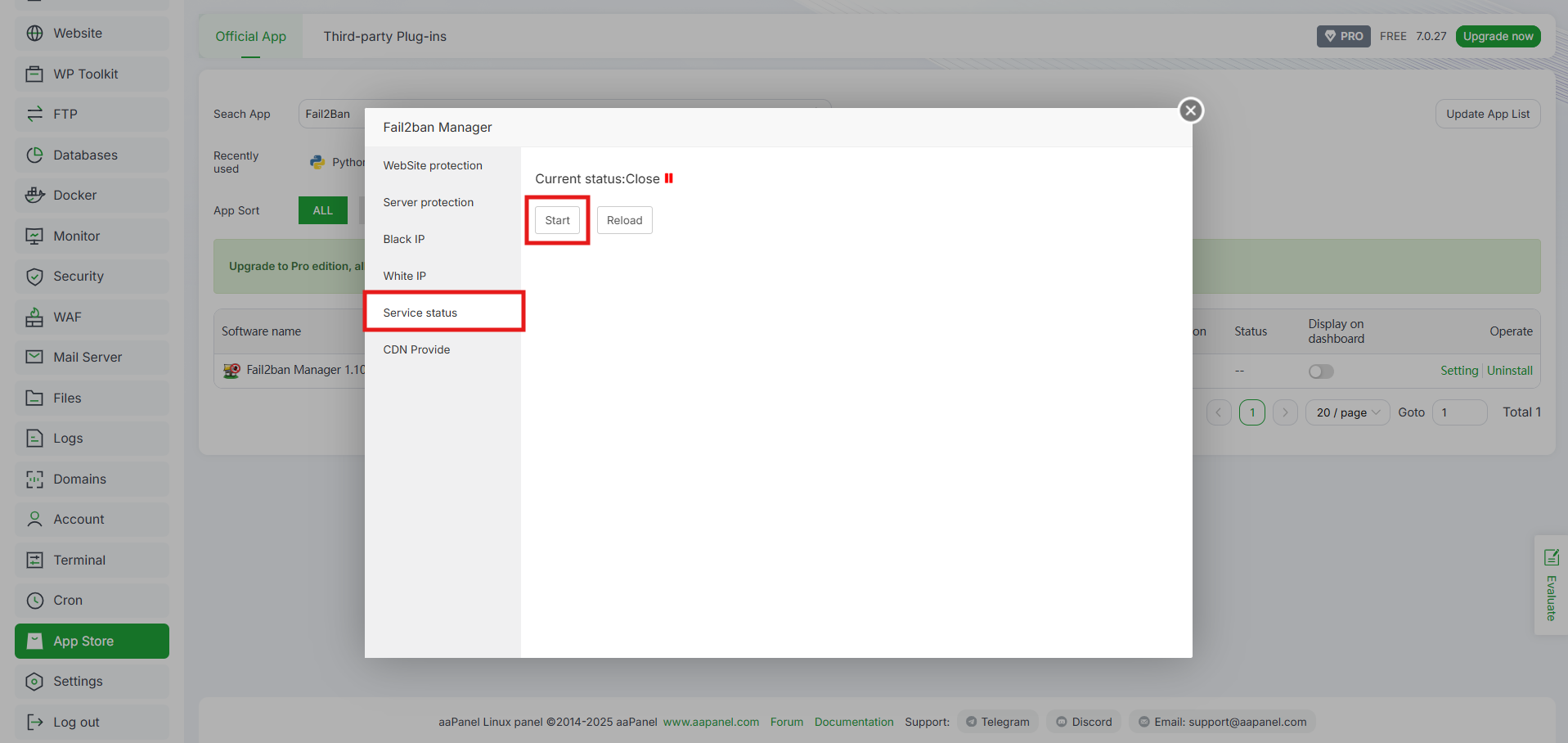Open the CDN Provide section
Image resolution: width=1568 pixels, height=743 pixels.
443,349
